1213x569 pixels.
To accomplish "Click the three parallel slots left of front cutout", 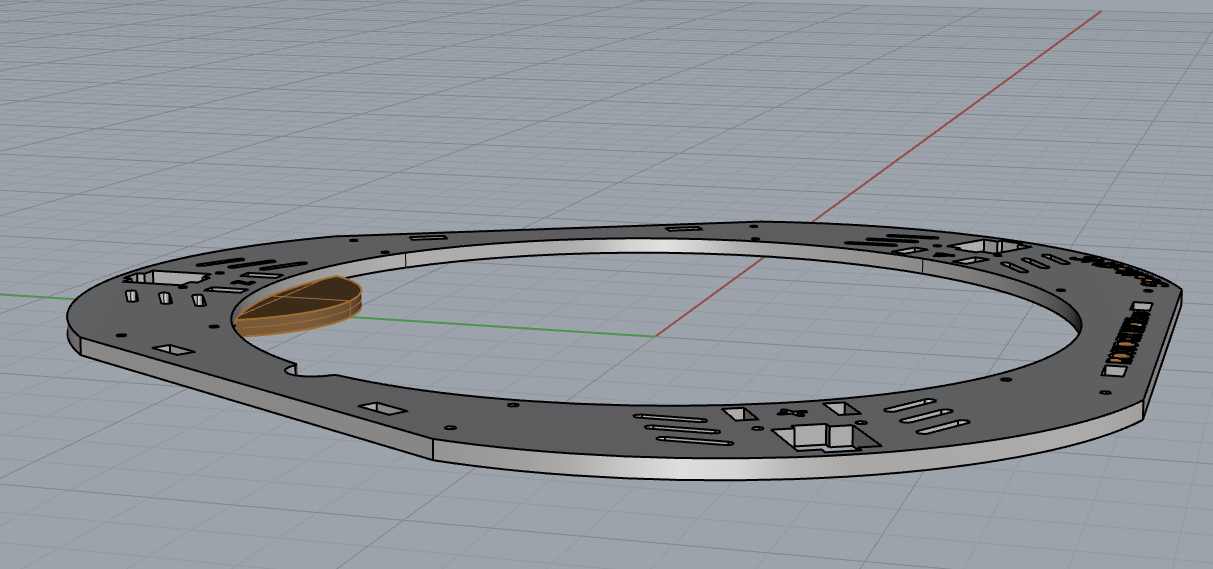I will pyautogui.click(x=685, y=428).
